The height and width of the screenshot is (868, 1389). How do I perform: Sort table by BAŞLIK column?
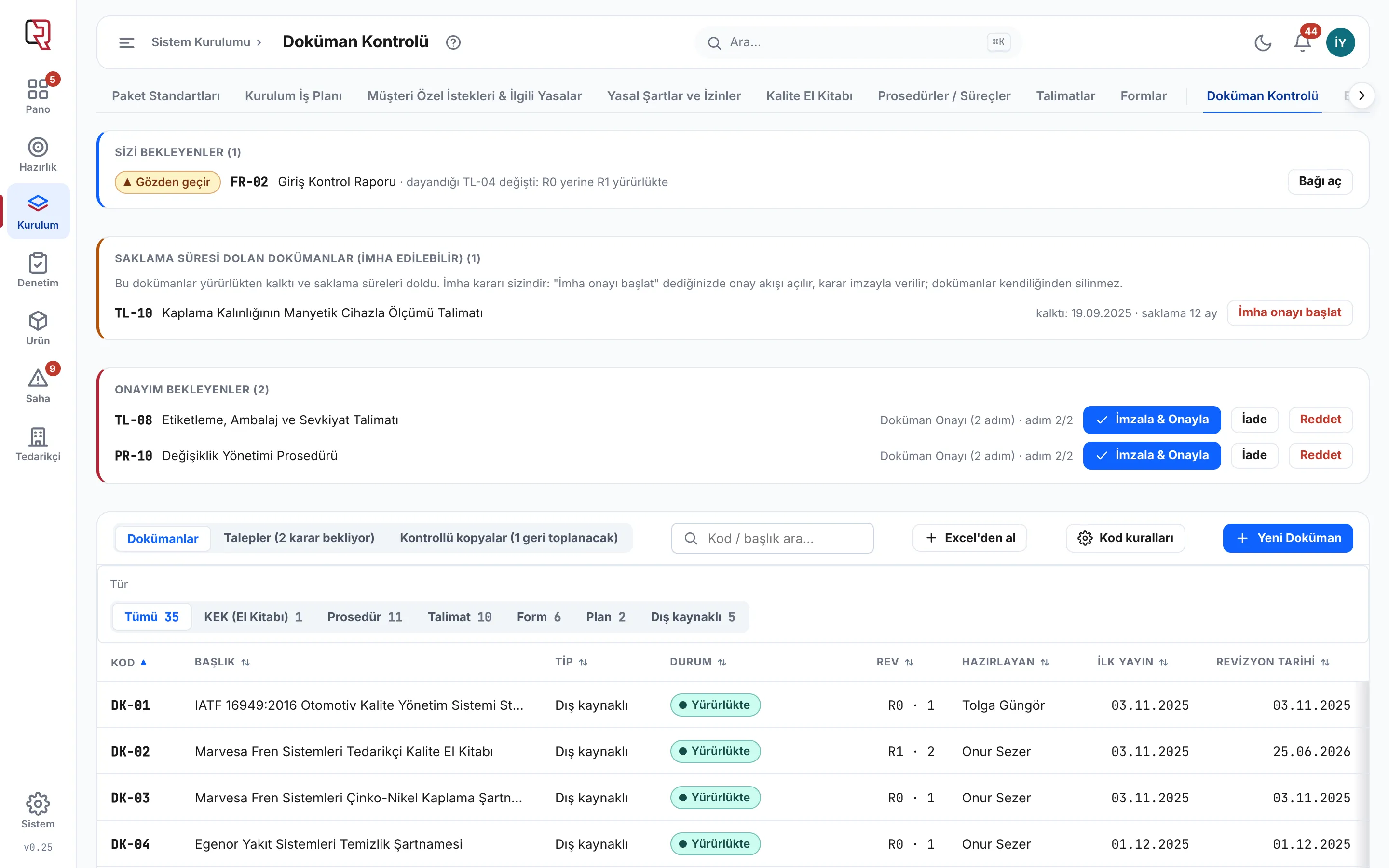click(222, 662)
